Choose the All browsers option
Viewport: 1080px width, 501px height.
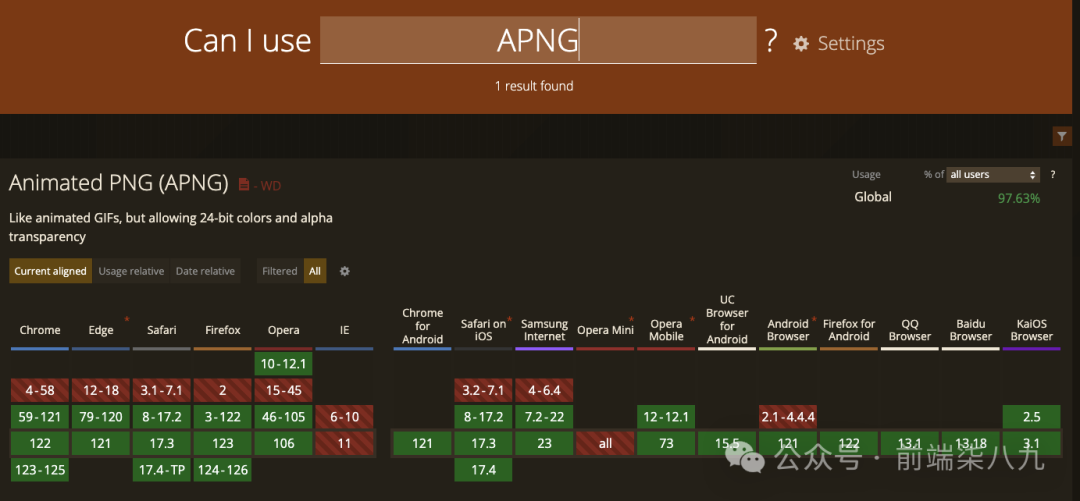tap(315, 271)
